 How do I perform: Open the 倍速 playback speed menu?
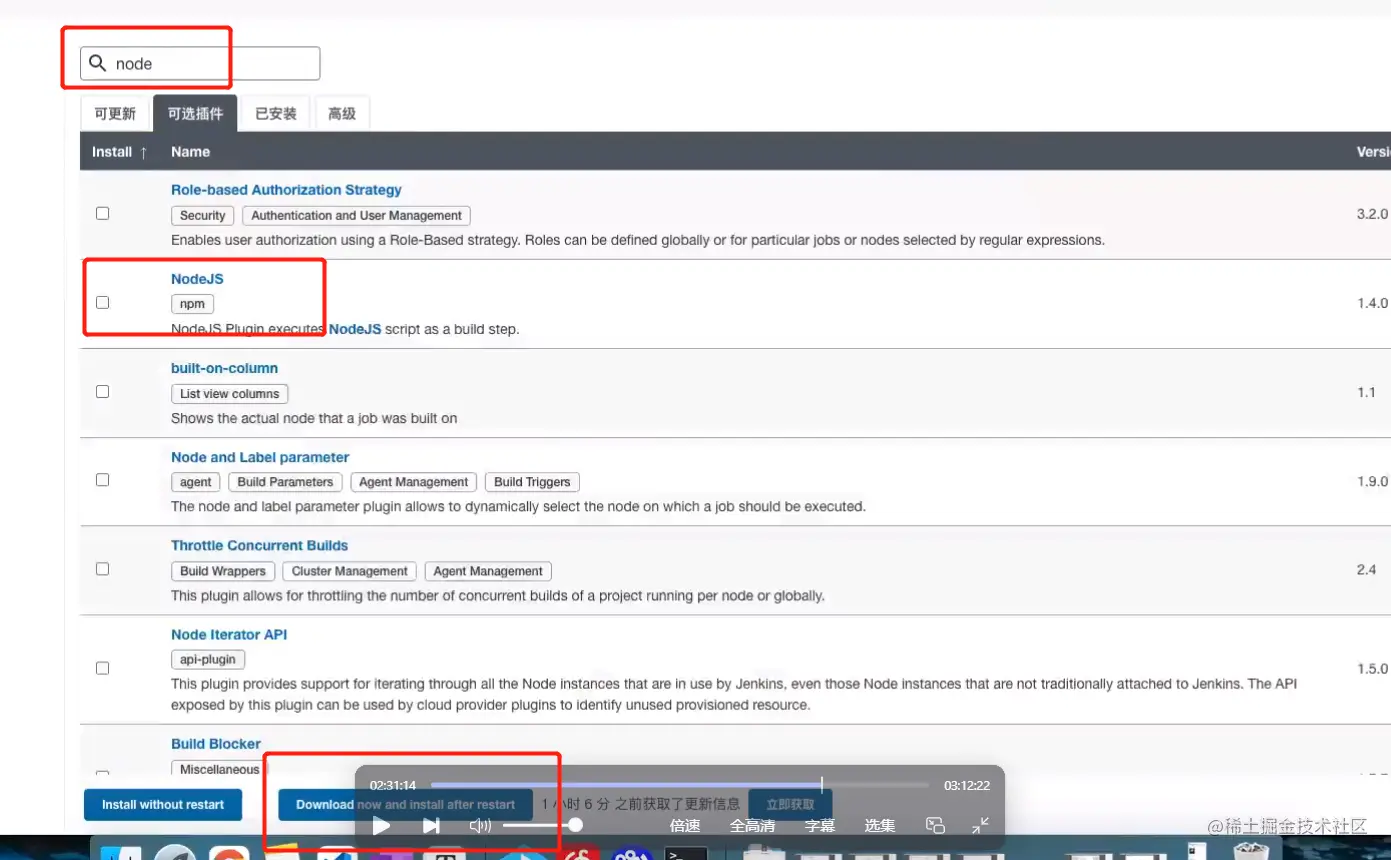pos(685,826)
